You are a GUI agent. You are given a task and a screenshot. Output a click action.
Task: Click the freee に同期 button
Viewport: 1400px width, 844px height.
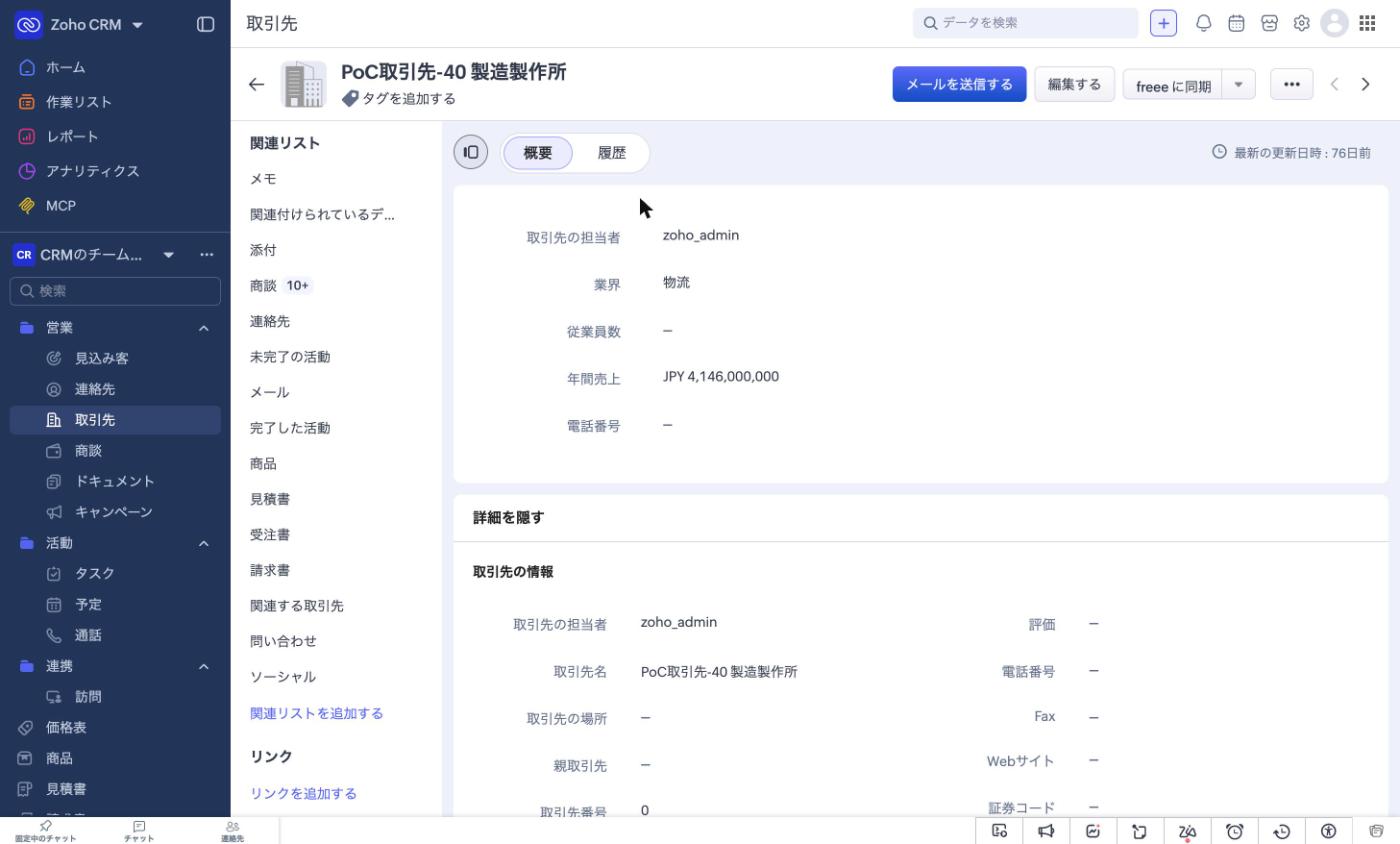(x=1172, y=85)
